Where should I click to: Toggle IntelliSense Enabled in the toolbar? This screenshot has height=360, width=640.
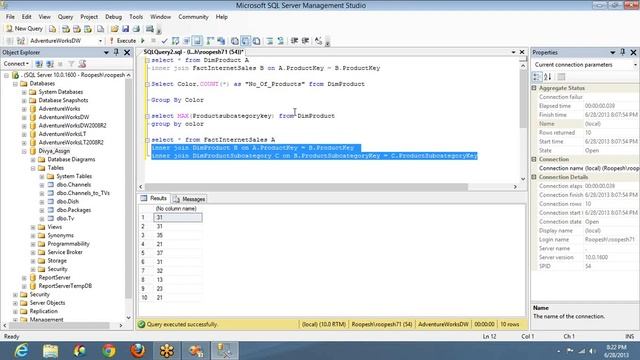pos(198,41)
